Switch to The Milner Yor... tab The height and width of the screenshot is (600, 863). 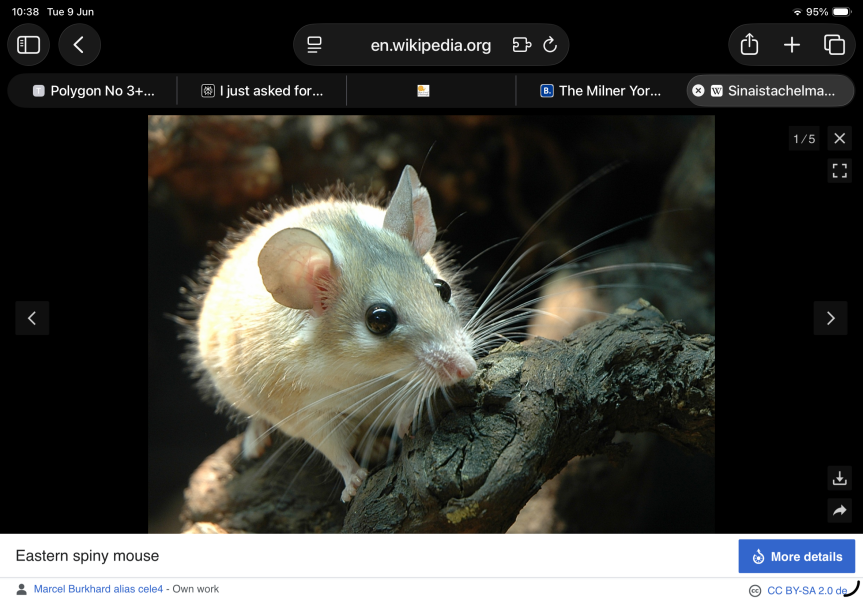click(600, 90)
